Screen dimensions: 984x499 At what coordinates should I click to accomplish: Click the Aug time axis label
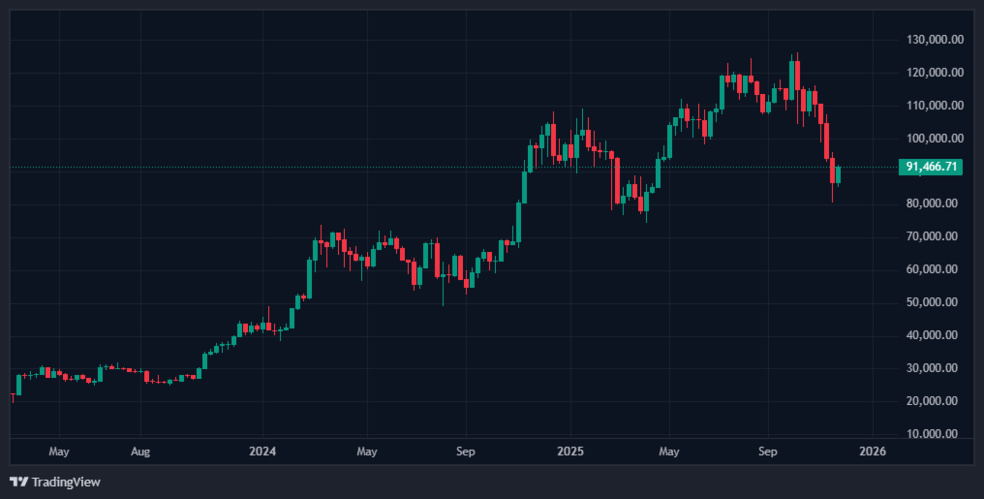point(141,452)
